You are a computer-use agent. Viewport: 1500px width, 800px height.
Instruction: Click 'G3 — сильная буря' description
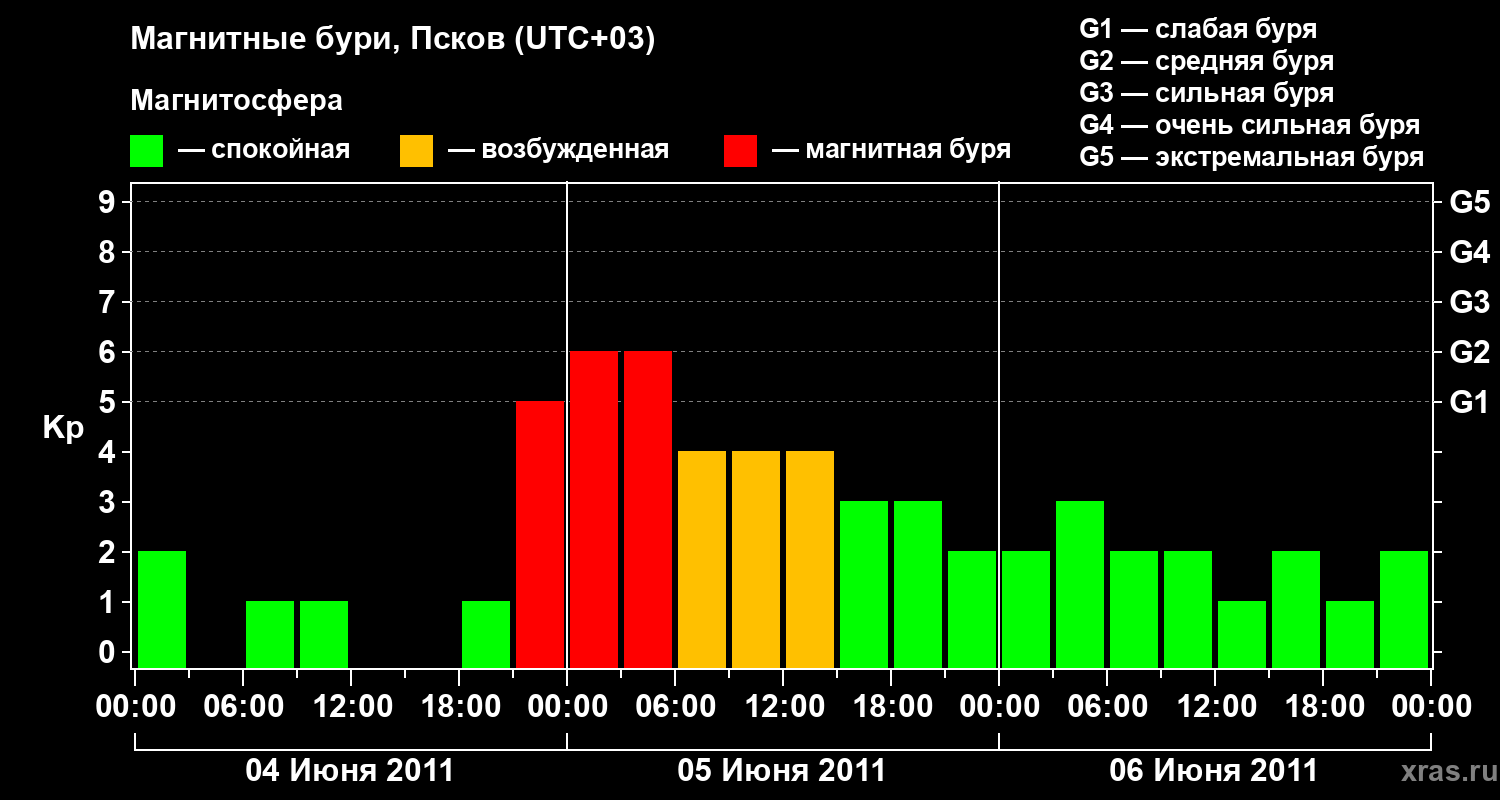click(1207, 93)
